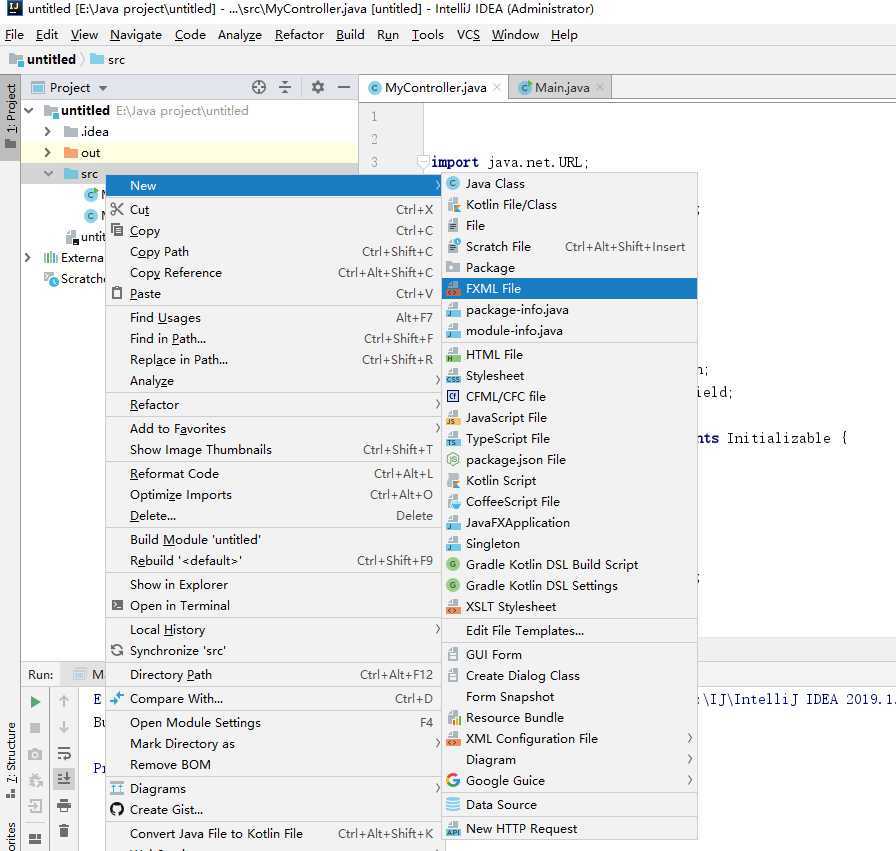Click Open Module Settings
Image resolution: width=896 pixels, height=851 pixels.
(274, 722)
